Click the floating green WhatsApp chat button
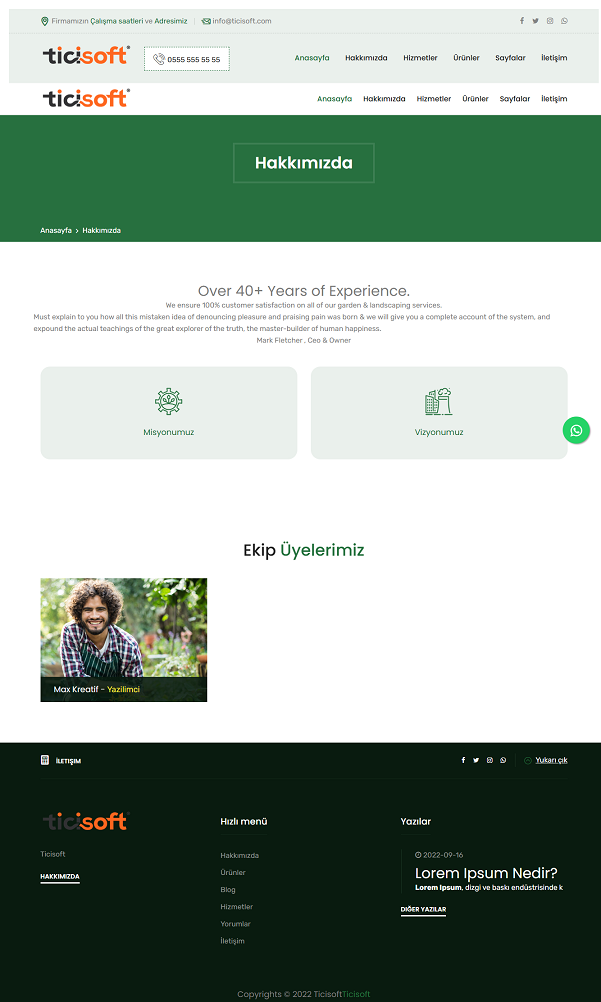This screenshot has width=601, height=1002. click(x=576, y=430)
